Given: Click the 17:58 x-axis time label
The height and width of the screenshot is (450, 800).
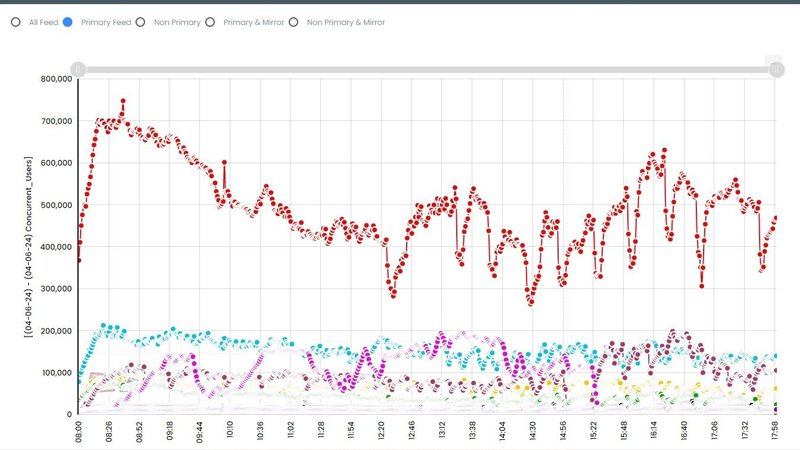Looking at the screenshot, I should 776,432.
